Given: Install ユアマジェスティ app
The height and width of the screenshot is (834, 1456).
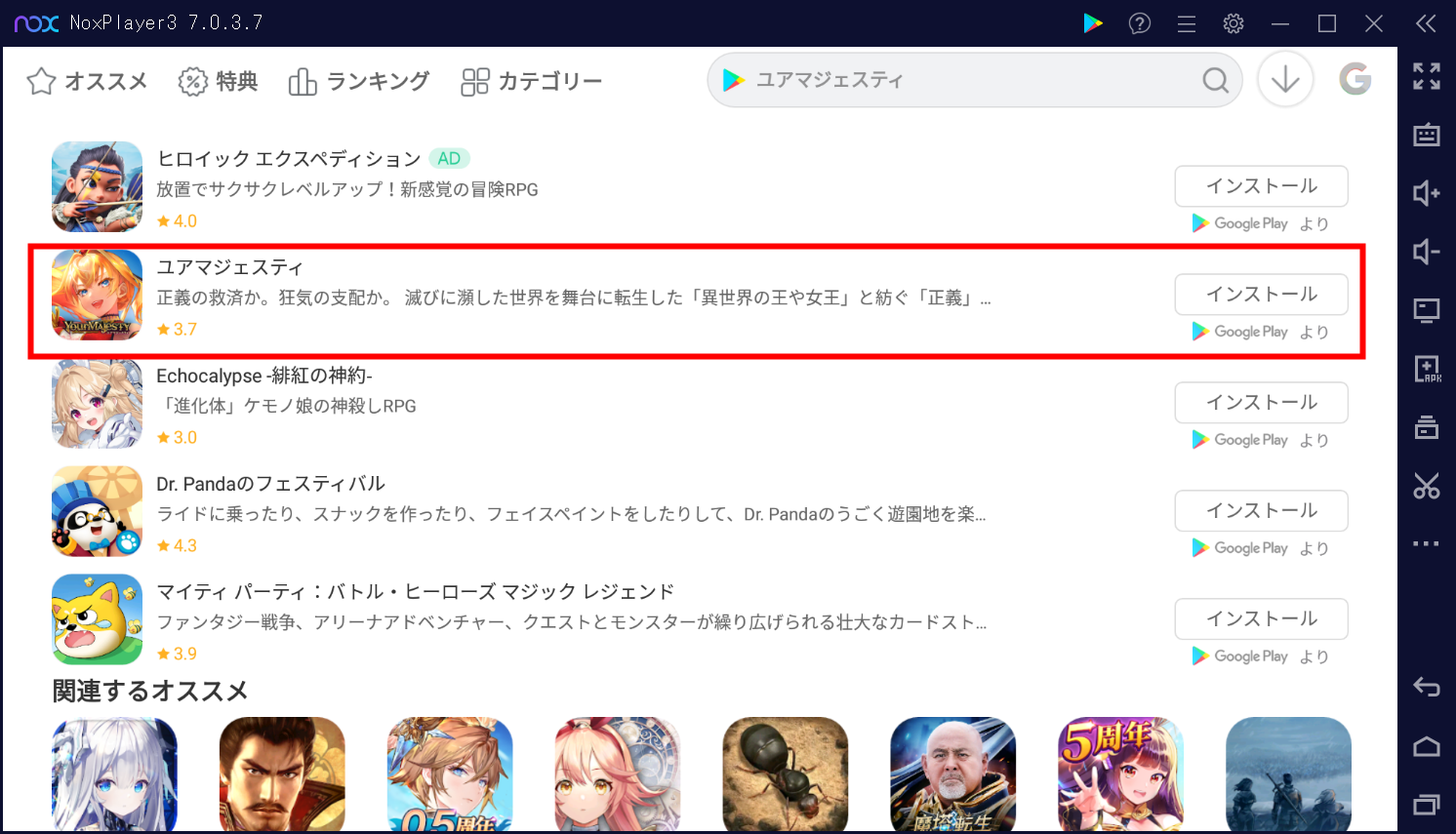Looking at the screenshot, I should tap(1261, 295).
